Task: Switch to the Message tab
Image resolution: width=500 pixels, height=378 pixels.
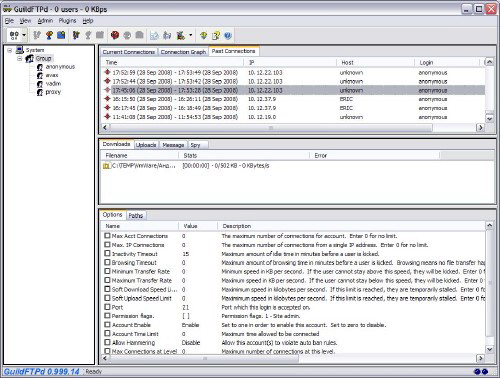Action: pos(173,145)
